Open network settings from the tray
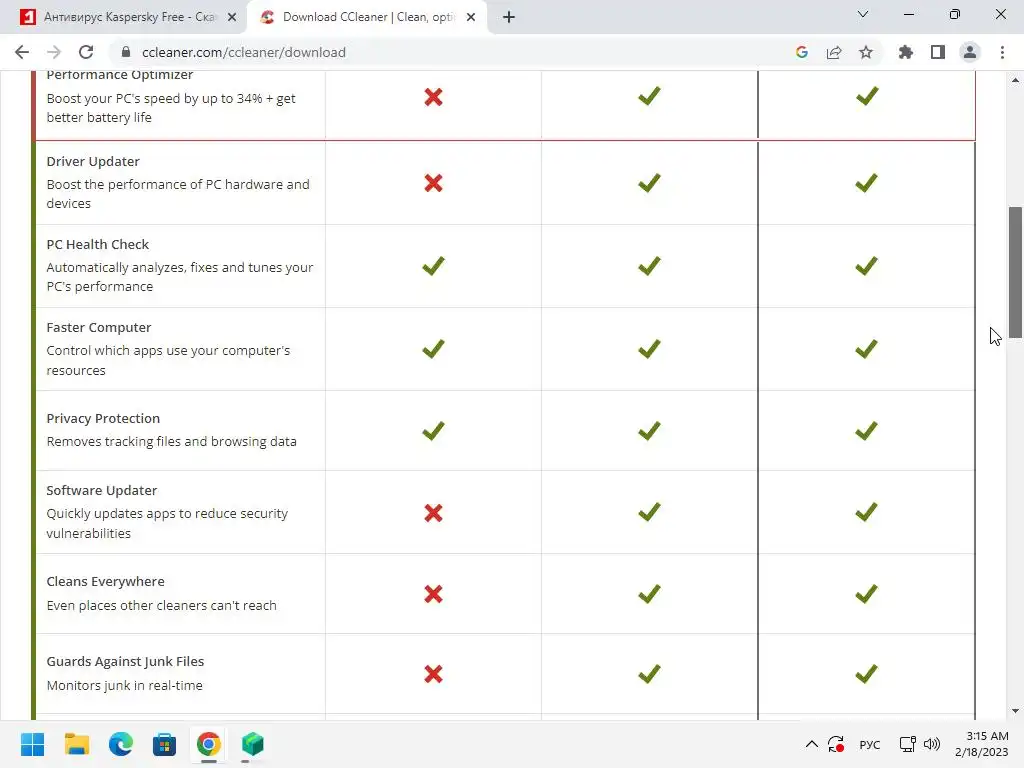 pyautogui.click(x=908, y=744)
